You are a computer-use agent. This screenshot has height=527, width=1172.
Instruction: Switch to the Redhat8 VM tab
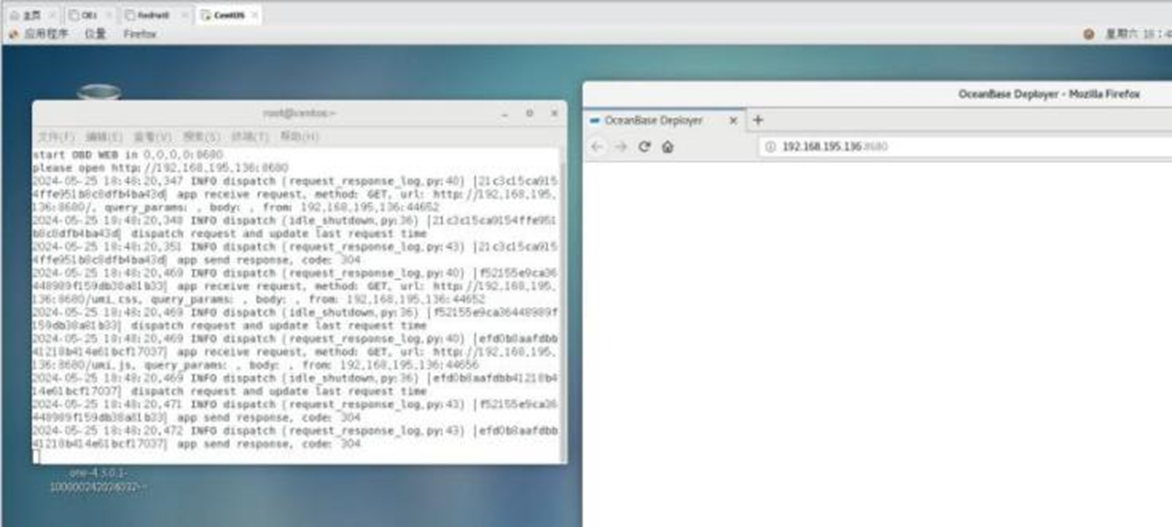154,15
